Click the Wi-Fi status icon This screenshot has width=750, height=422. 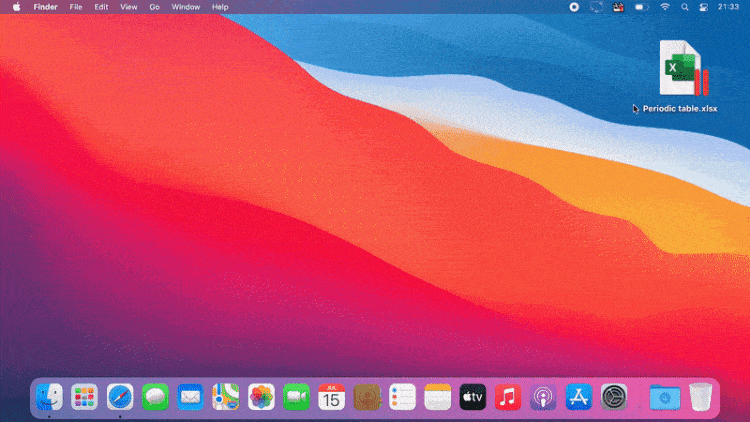[665, 7]
